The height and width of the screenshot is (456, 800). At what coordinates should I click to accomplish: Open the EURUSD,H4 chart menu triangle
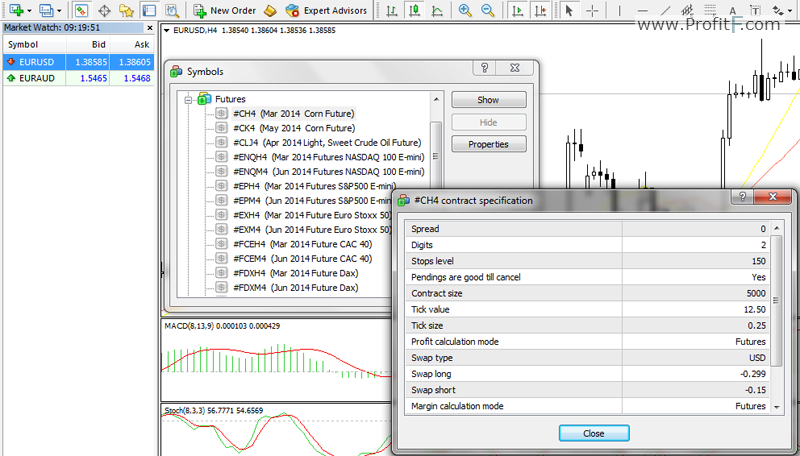[x=166, y=31]
